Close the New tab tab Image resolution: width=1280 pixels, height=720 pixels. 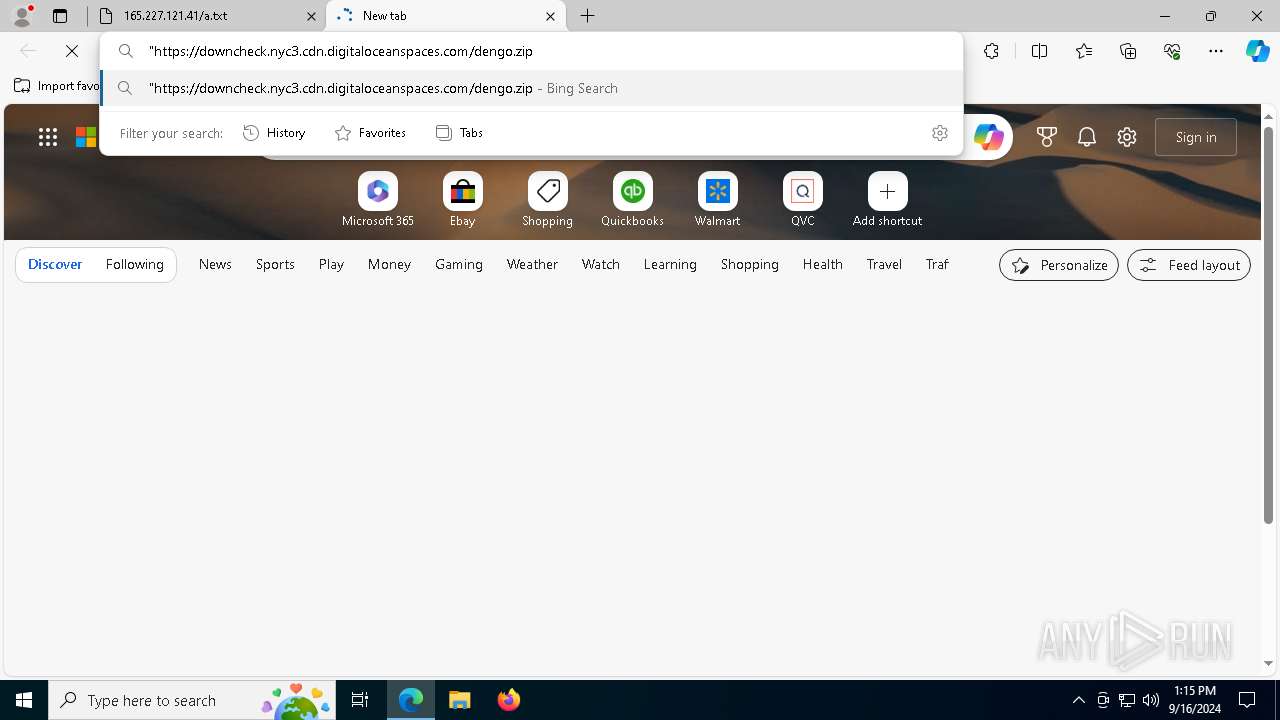tap(551, 16)
